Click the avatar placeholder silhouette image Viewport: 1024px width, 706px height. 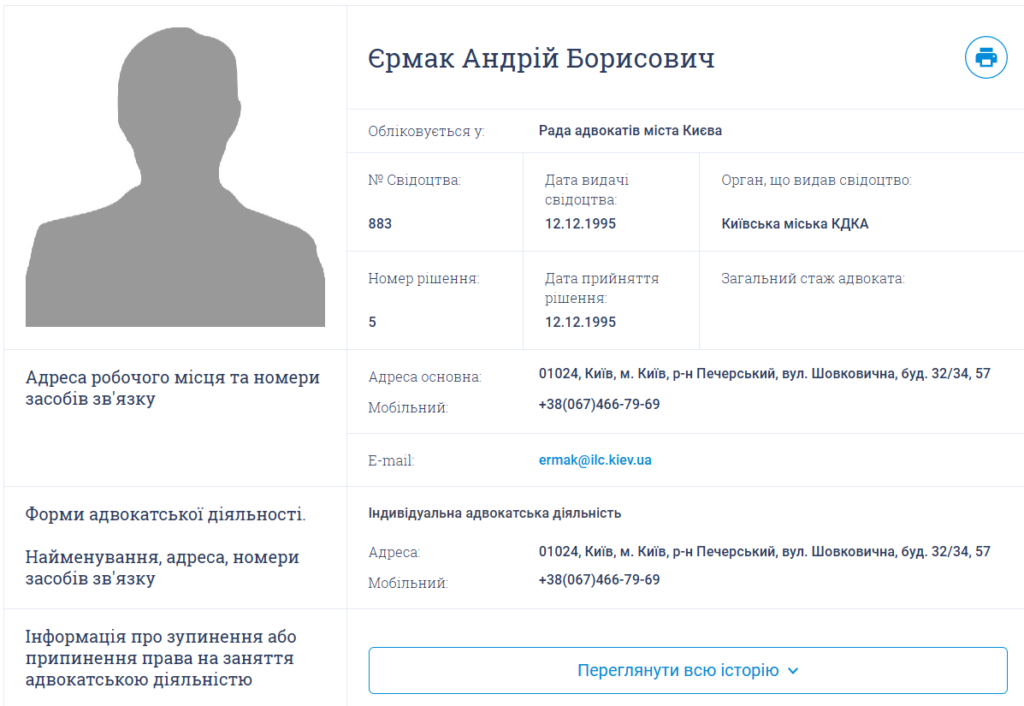tap(175, 177)
